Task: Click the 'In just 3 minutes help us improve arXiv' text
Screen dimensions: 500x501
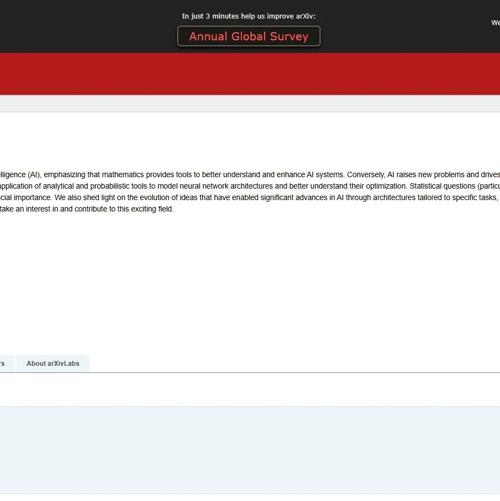Action: [249, 16]
